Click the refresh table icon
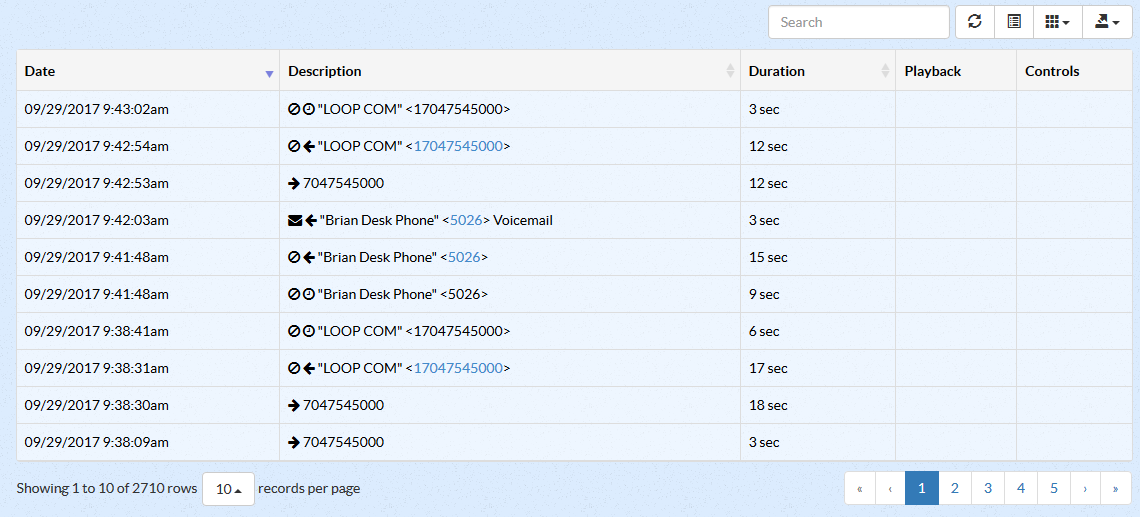This screenshot has width=1140, height=517. click(974, 22)
